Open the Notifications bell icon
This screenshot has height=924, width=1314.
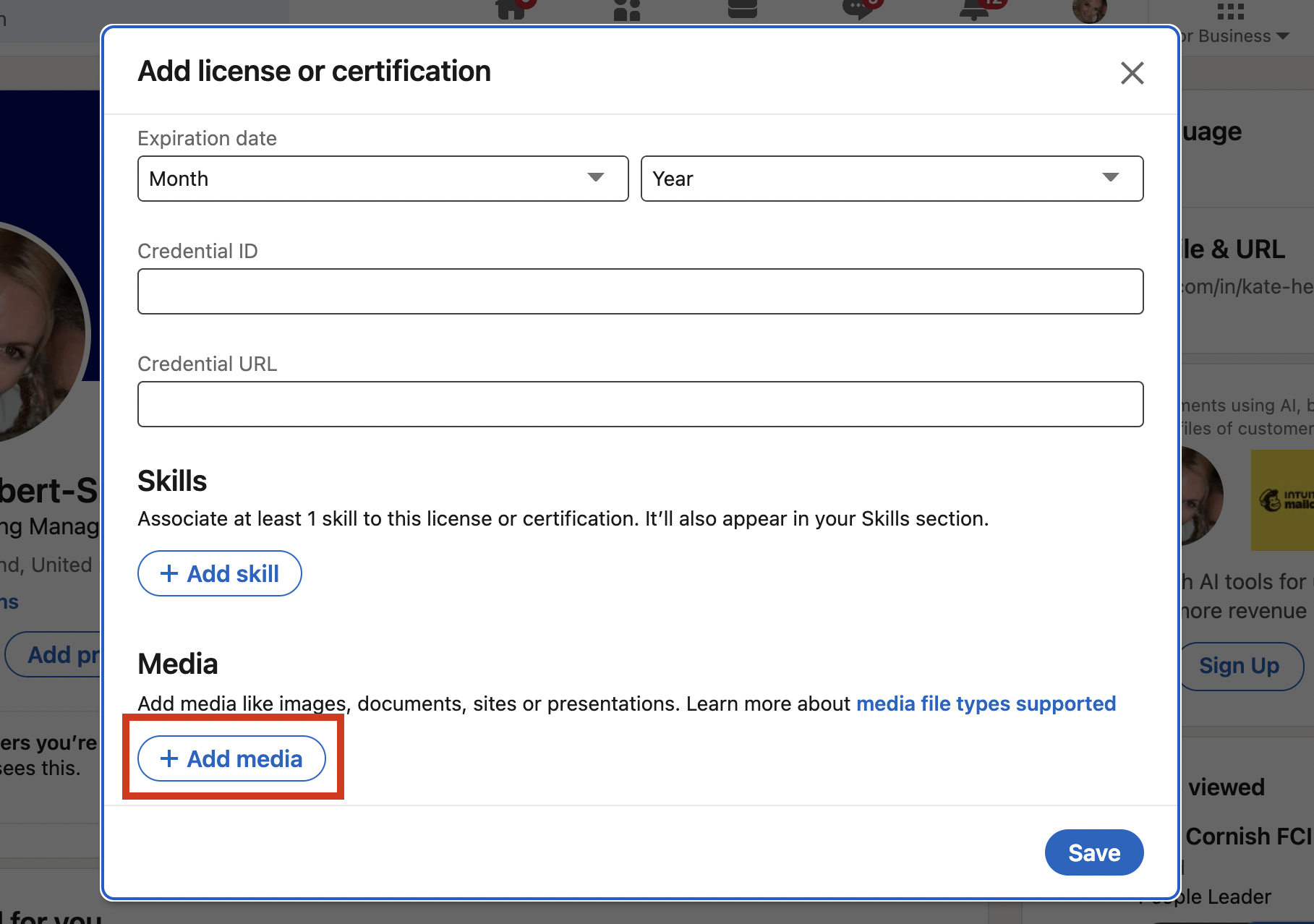[973, 9]
